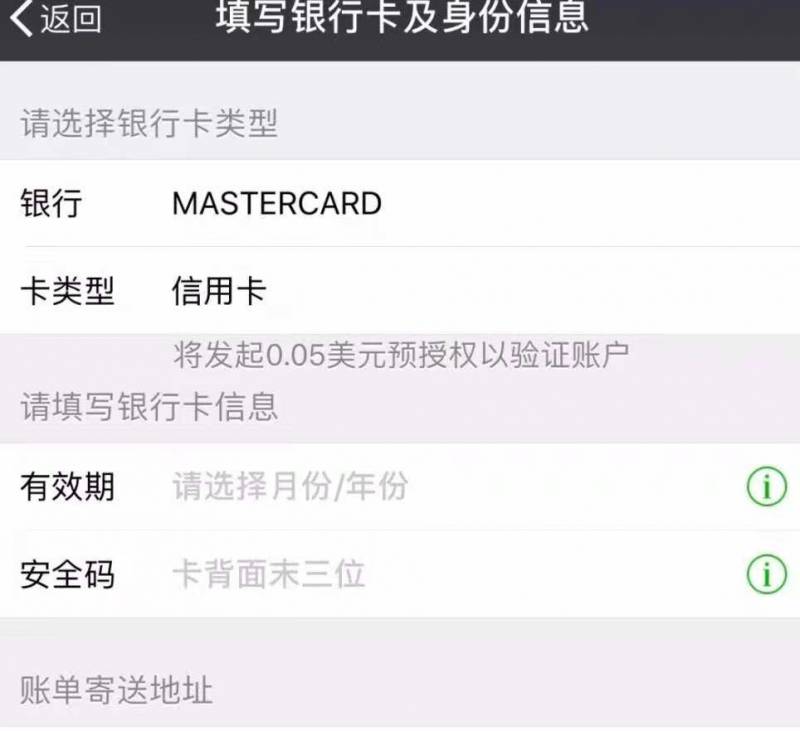The height and width of the screenshot is (731, 800).
Task: Tap the 请填写银行卡信息 section header
Action: pos(149,407)
